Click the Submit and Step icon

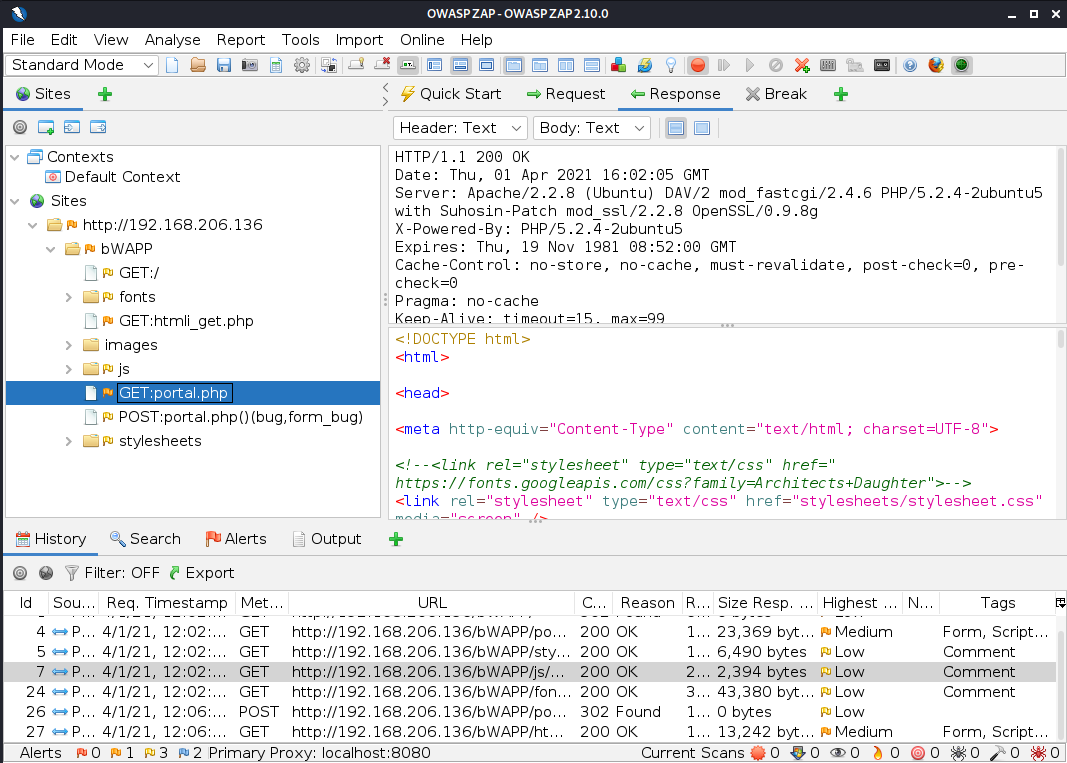[x=723, y=65]
